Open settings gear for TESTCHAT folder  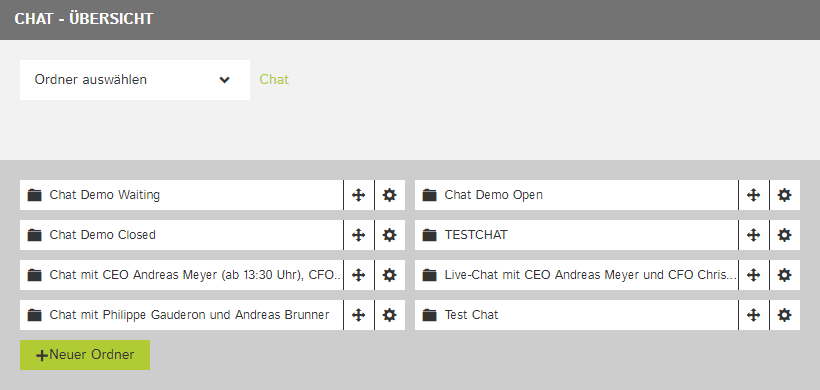784,235
